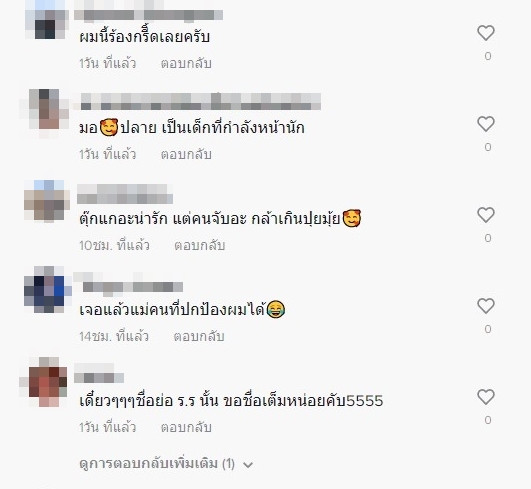
Task: Like the comment about 'มอปลาย เป็นเด็กที่กำลังหน้านัก'
Action: coord(486,124)
